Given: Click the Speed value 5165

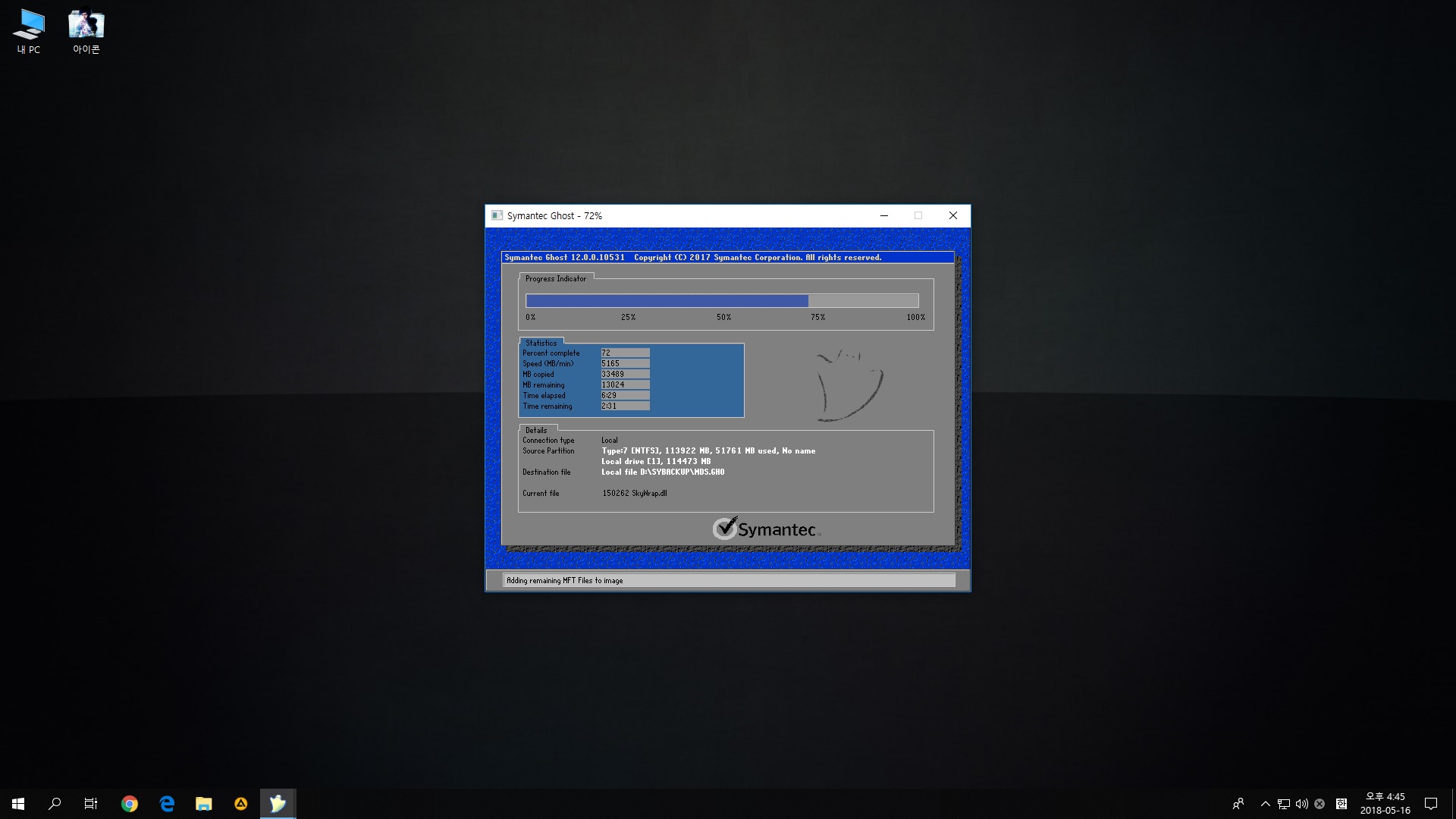Looking at the screenshot, I should tap(625, 363).
